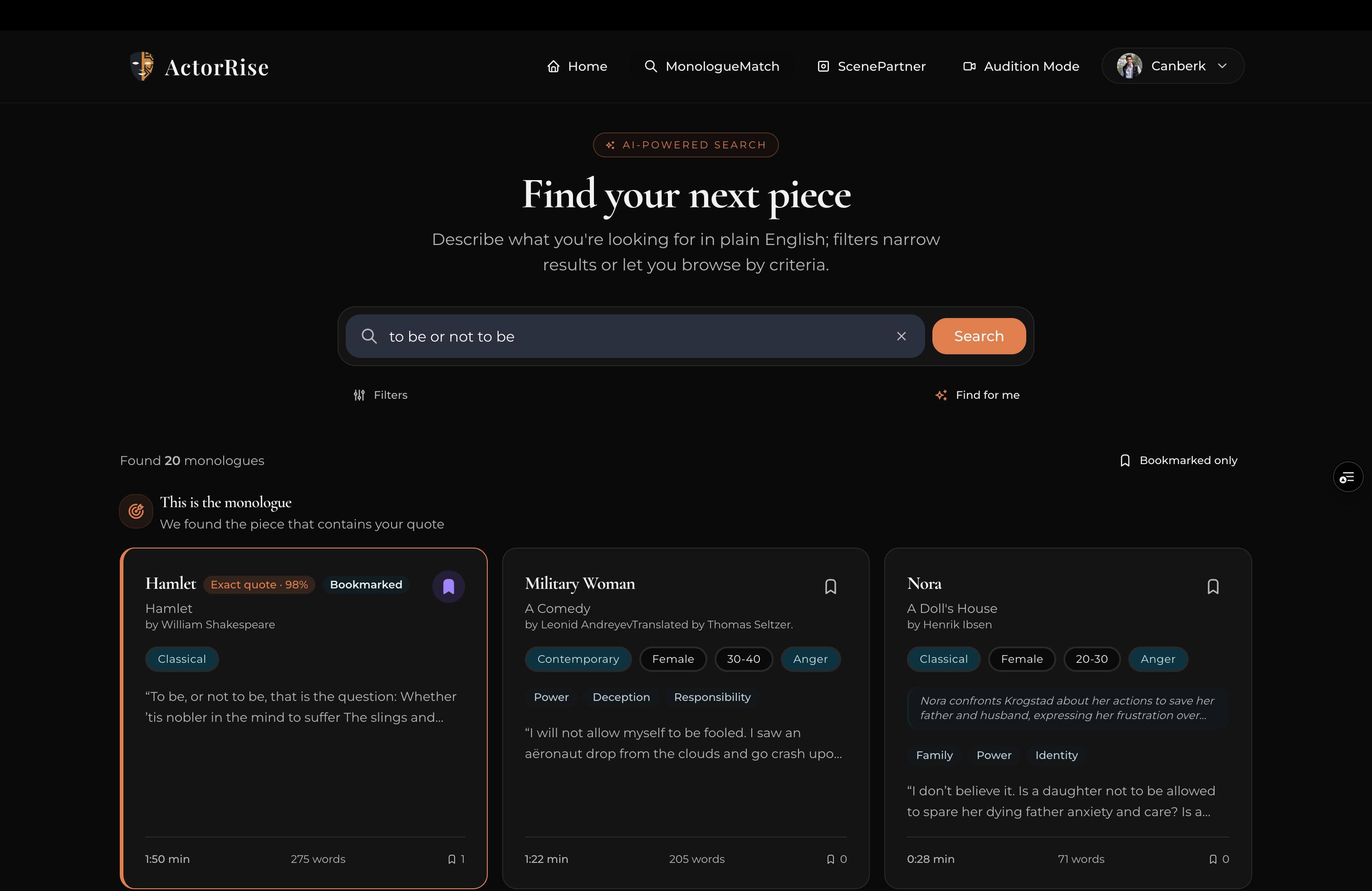Open the floating list widget on the right edge

[1348, 477]
